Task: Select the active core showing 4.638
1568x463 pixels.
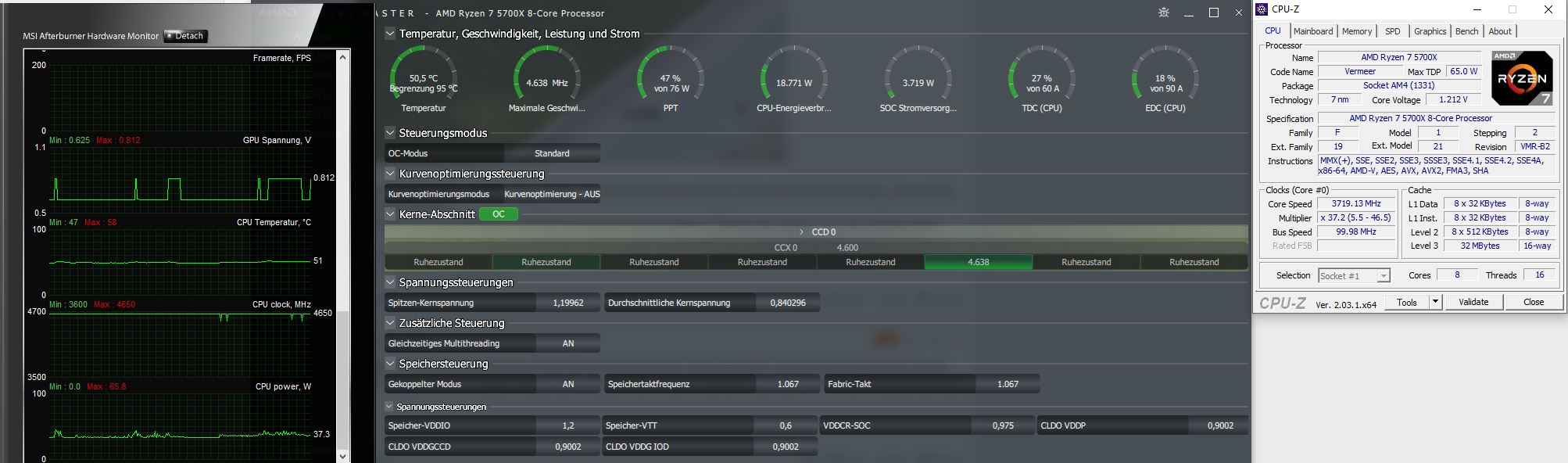Action: [978, 262]
